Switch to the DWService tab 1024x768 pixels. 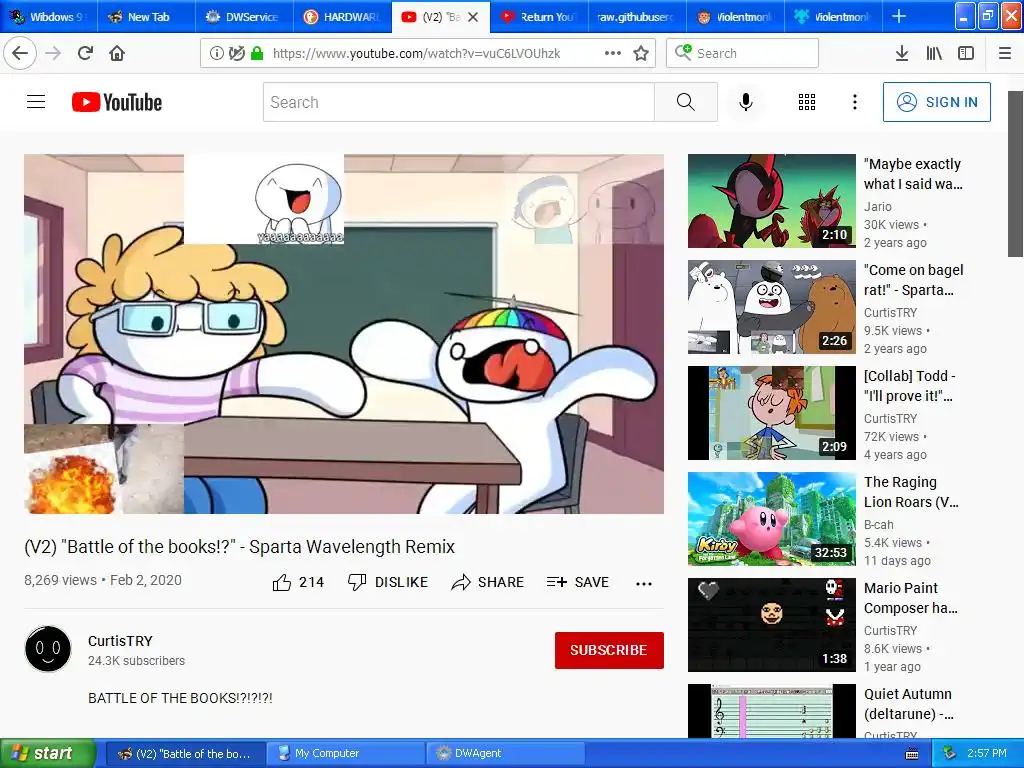coord(244,17)
